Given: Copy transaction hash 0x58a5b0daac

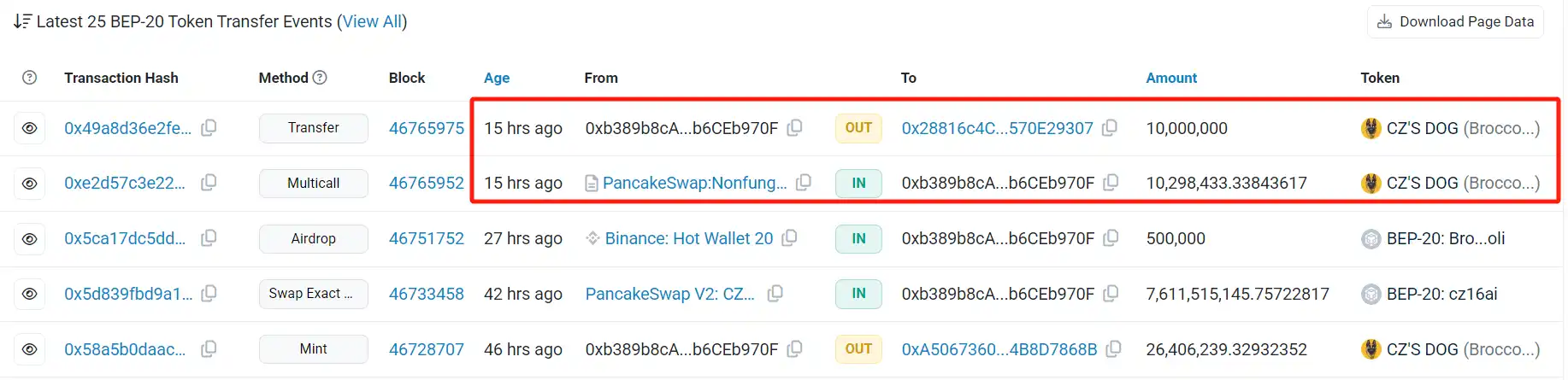Looking at the screenshot, I should pos(209,349).
